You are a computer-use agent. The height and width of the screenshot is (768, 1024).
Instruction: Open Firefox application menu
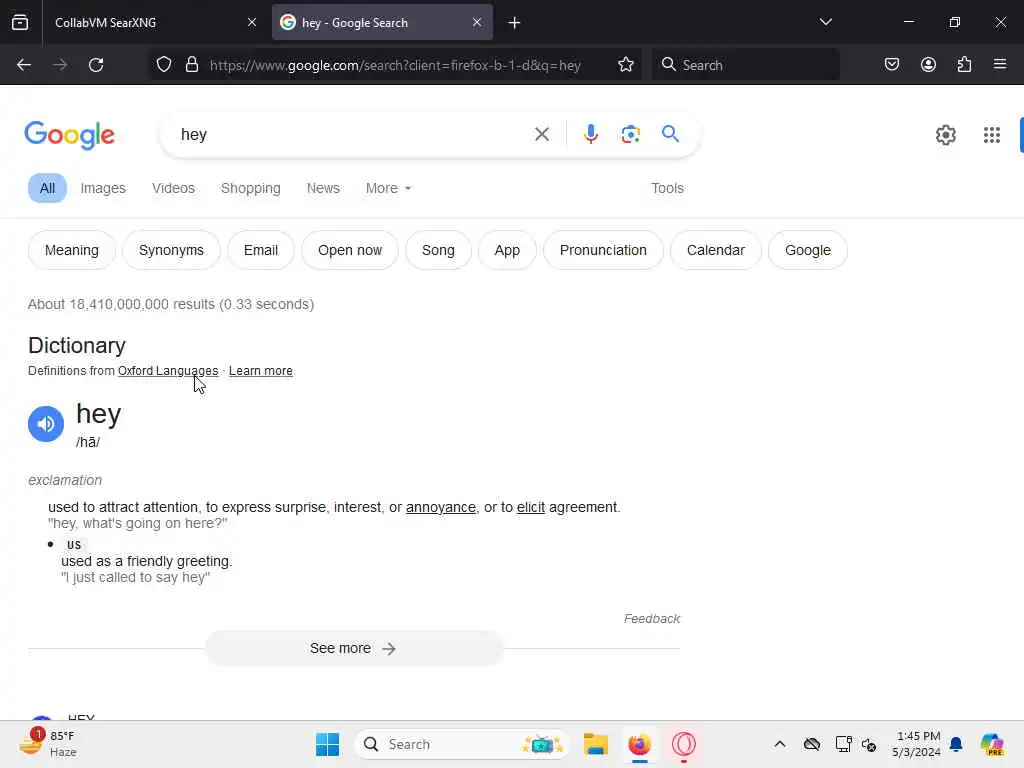[999, 65]
